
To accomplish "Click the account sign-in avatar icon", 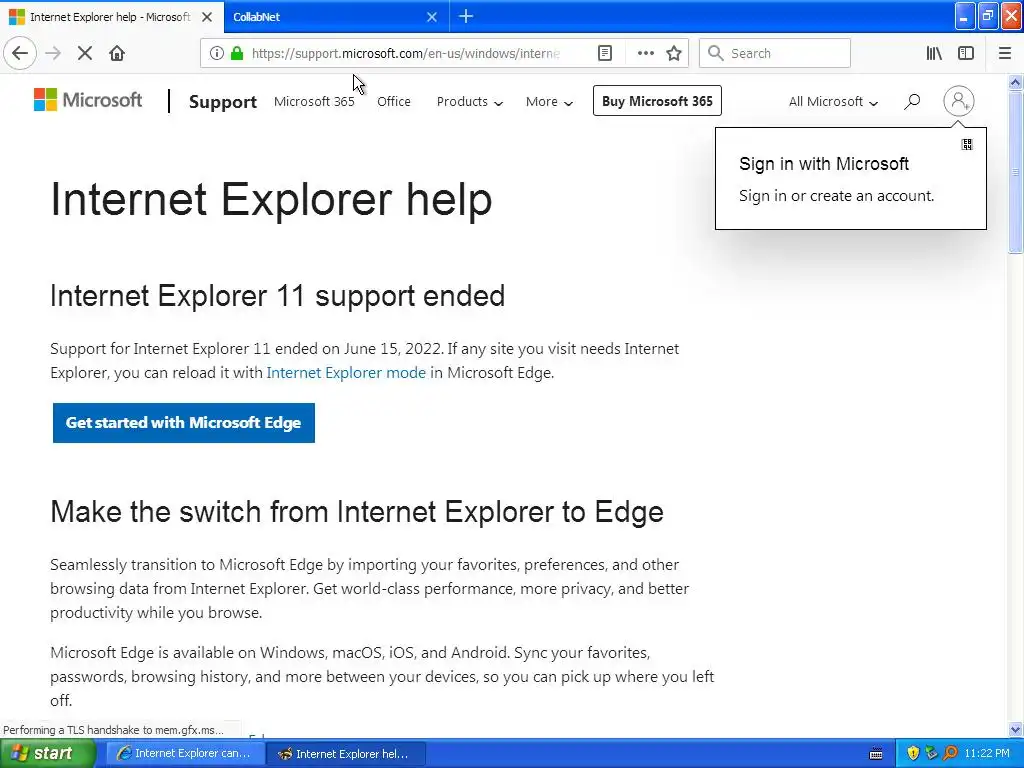I will 959,101.
